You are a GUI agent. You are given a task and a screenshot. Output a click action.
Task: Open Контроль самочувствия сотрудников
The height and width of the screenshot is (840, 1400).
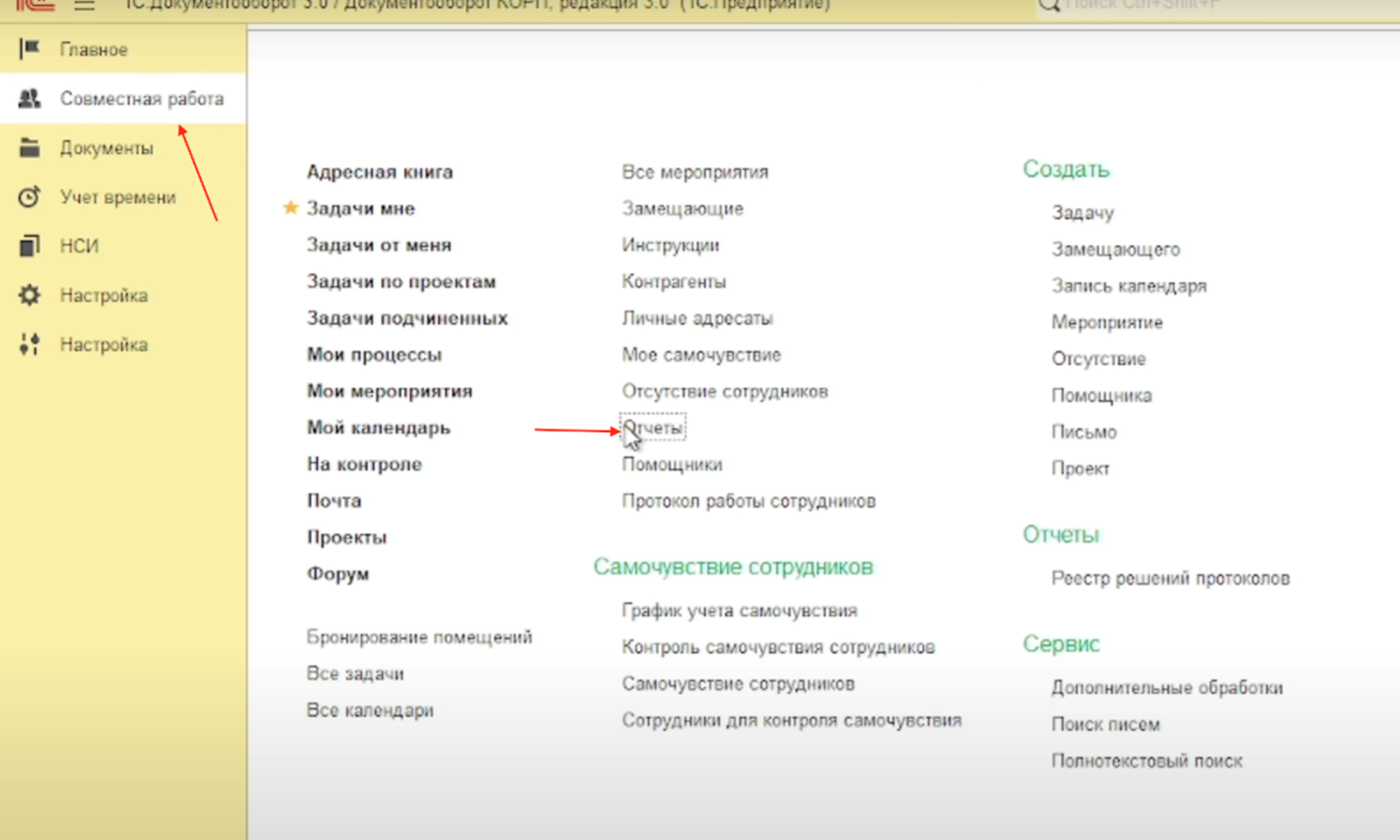coord(778,647)
